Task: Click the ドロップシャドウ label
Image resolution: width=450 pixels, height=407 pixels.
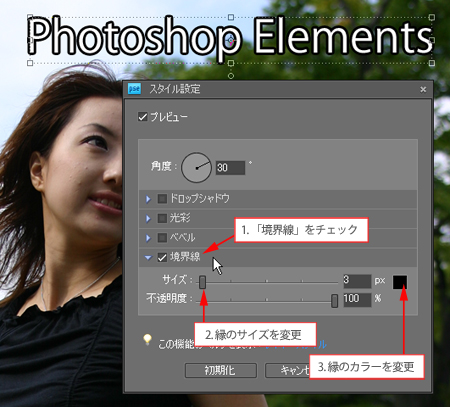Action: tap(200, 199)
